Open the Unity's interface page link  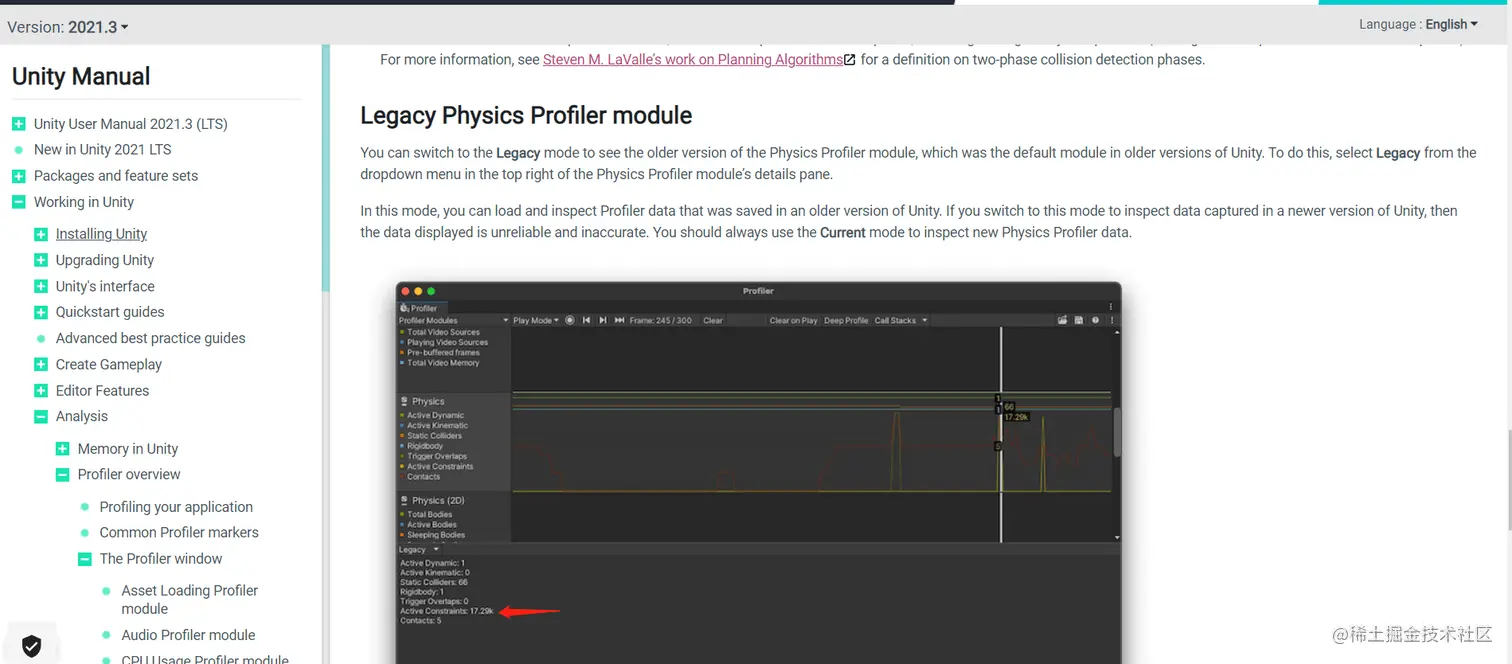point(105,286)
